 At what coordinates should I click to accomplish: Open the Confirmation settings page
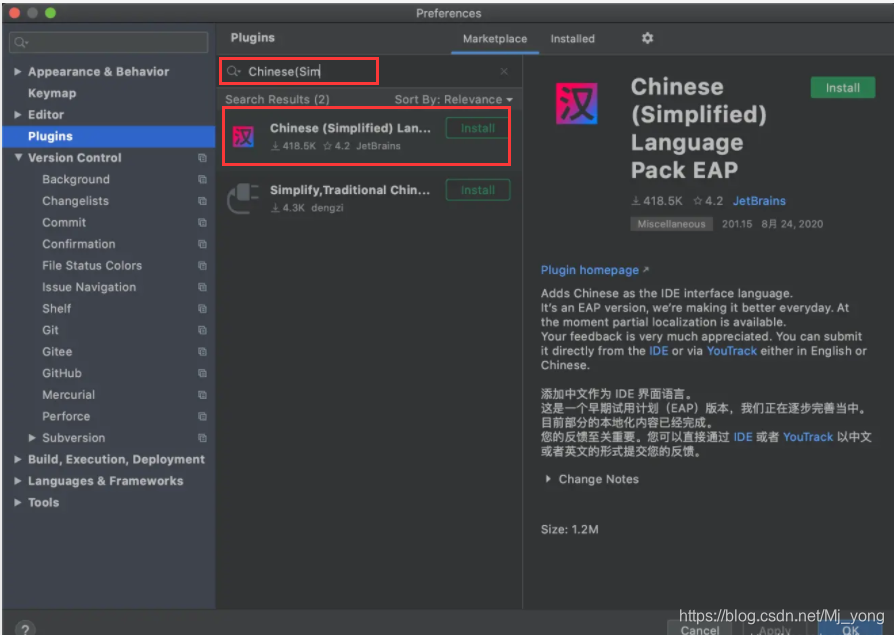click(79, 244)
